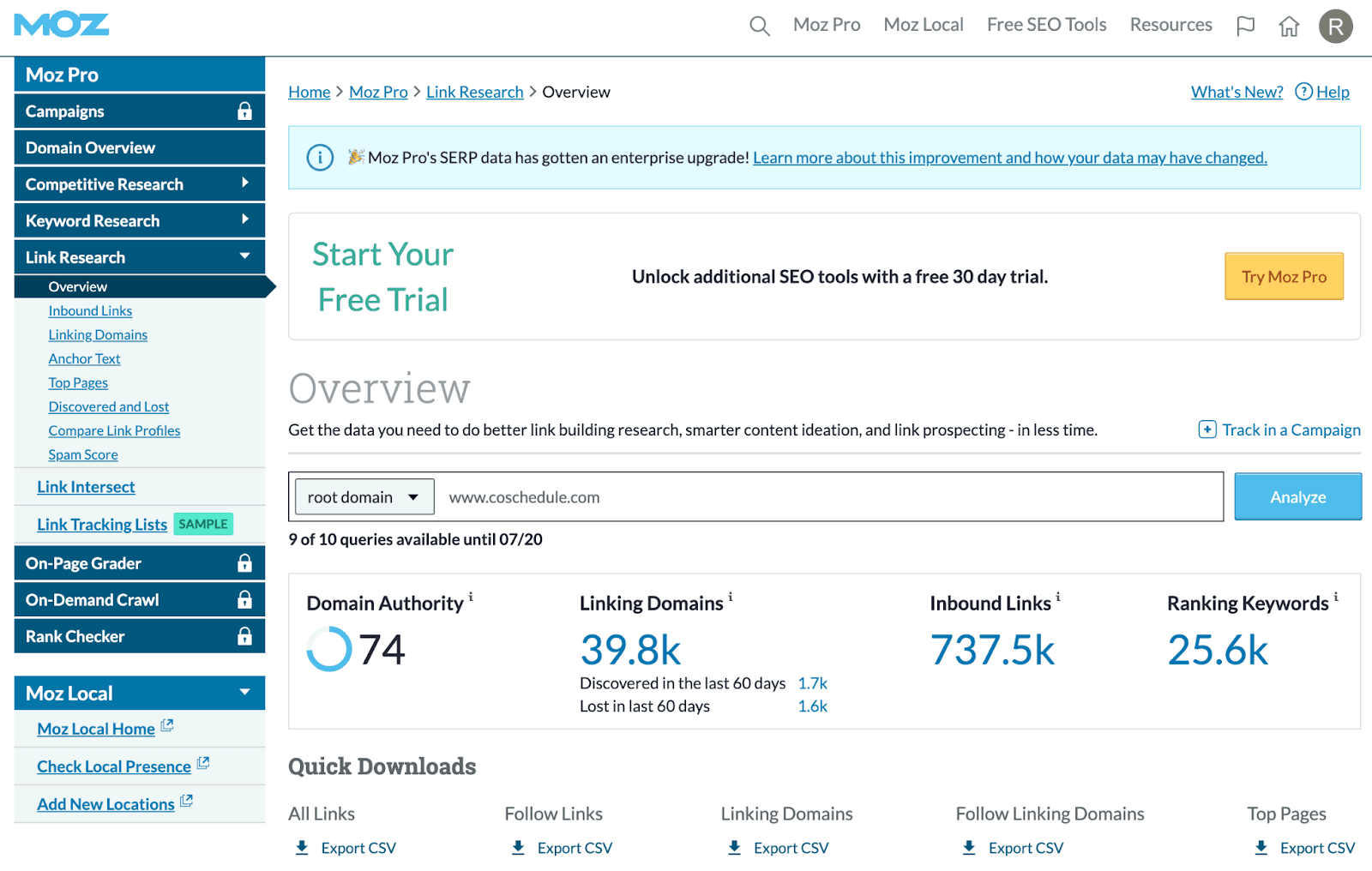This screenshot has width=1372, height=871.
Task: Click the lock icon on Rank Checker
Action: 245,636
